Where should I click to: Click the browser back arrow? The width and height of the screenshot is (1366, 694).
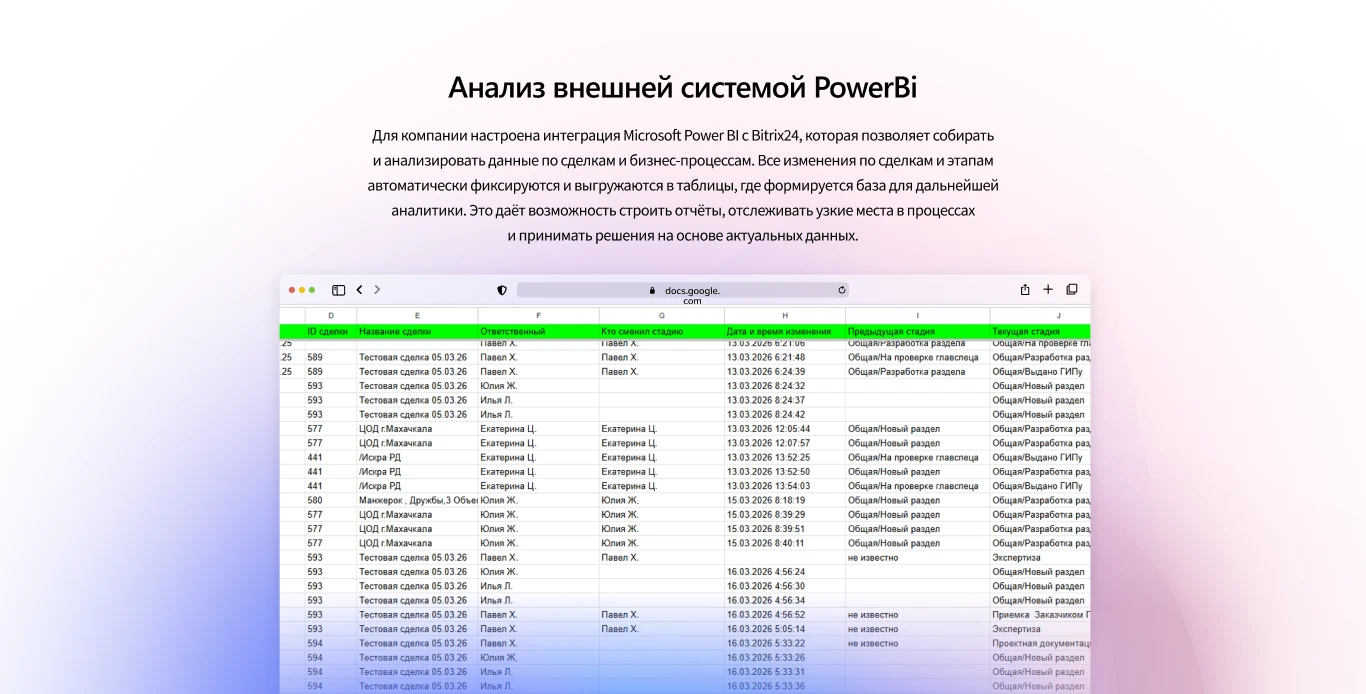point(360,290)
